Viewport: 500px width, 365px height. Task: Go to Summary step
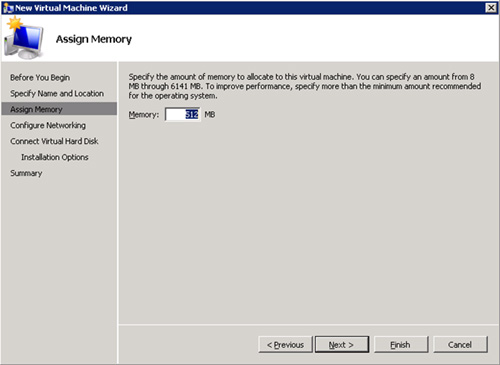click(26, 173)
